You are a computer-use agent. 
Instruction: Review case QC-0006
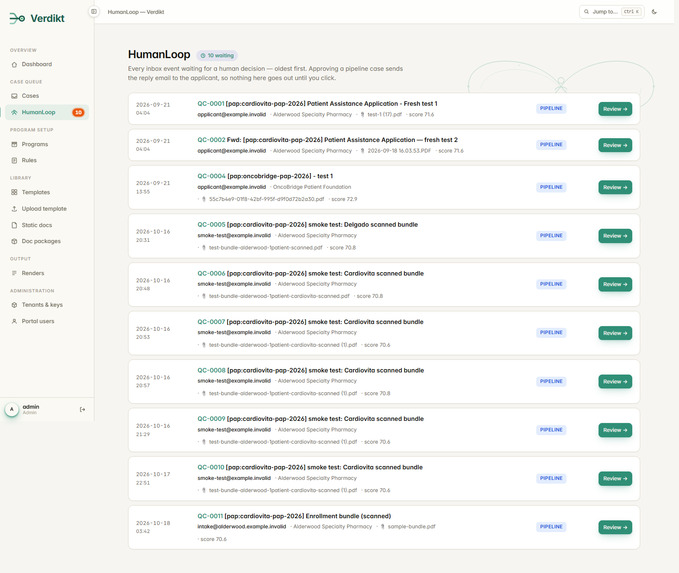[x=615, y=285]
